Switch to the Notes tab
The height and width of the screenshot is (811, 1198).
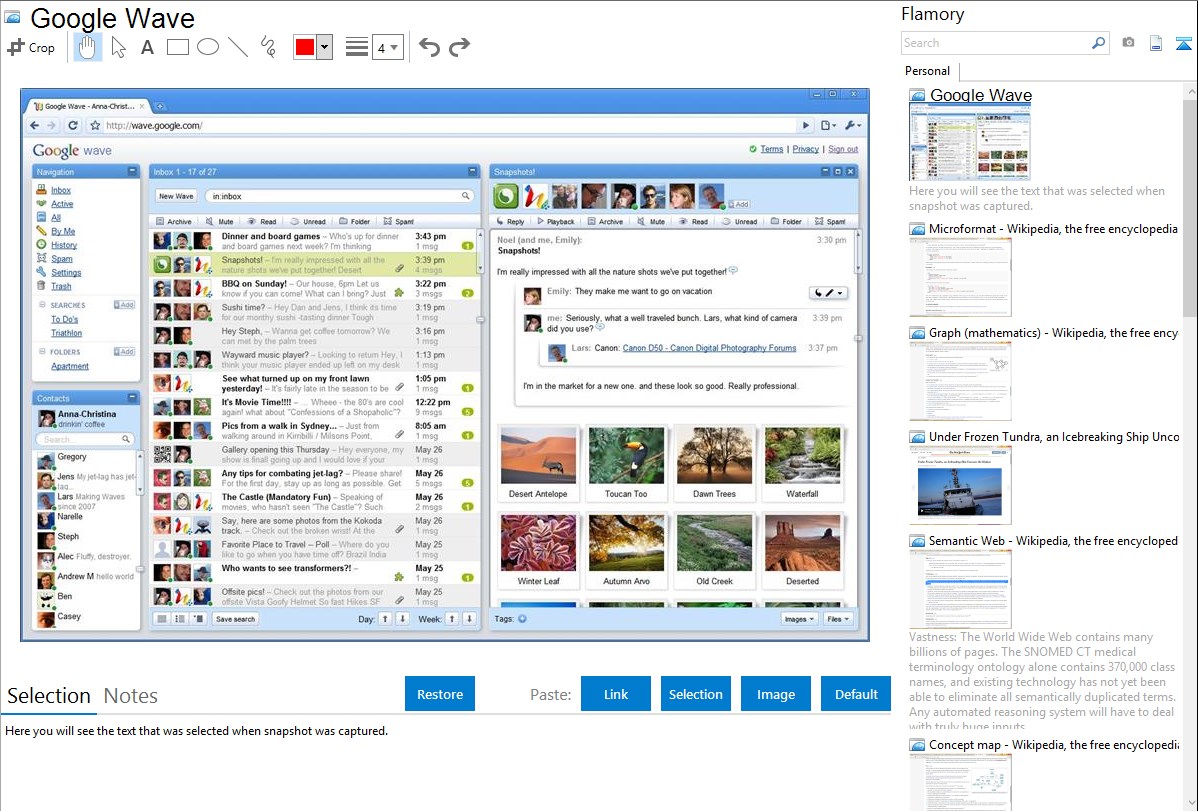[x=131, y=696]
